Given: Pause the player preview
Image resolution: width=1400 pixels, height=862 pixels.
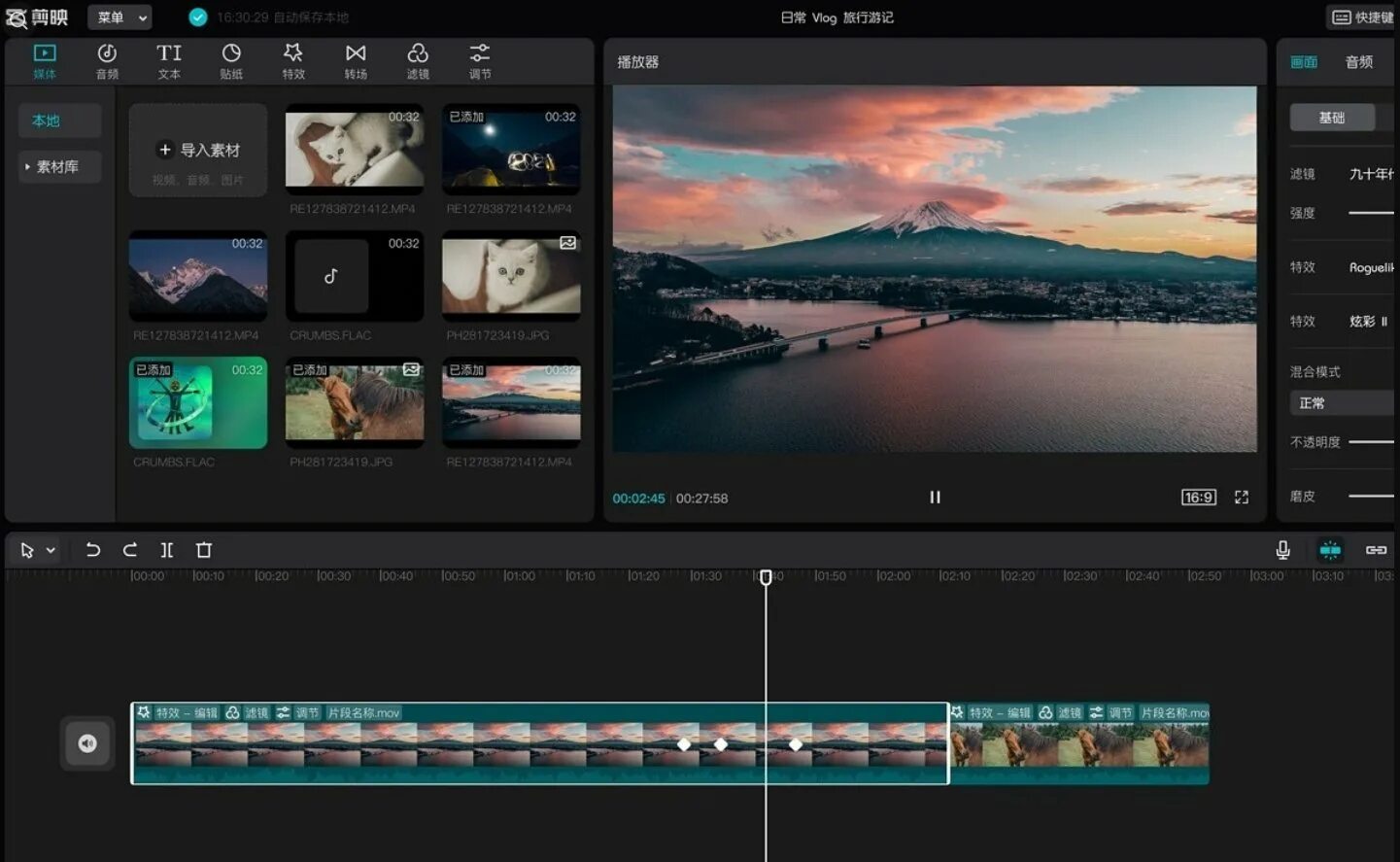Looking at the screenshot, I should pyautogui.click(x=935, y=497).
